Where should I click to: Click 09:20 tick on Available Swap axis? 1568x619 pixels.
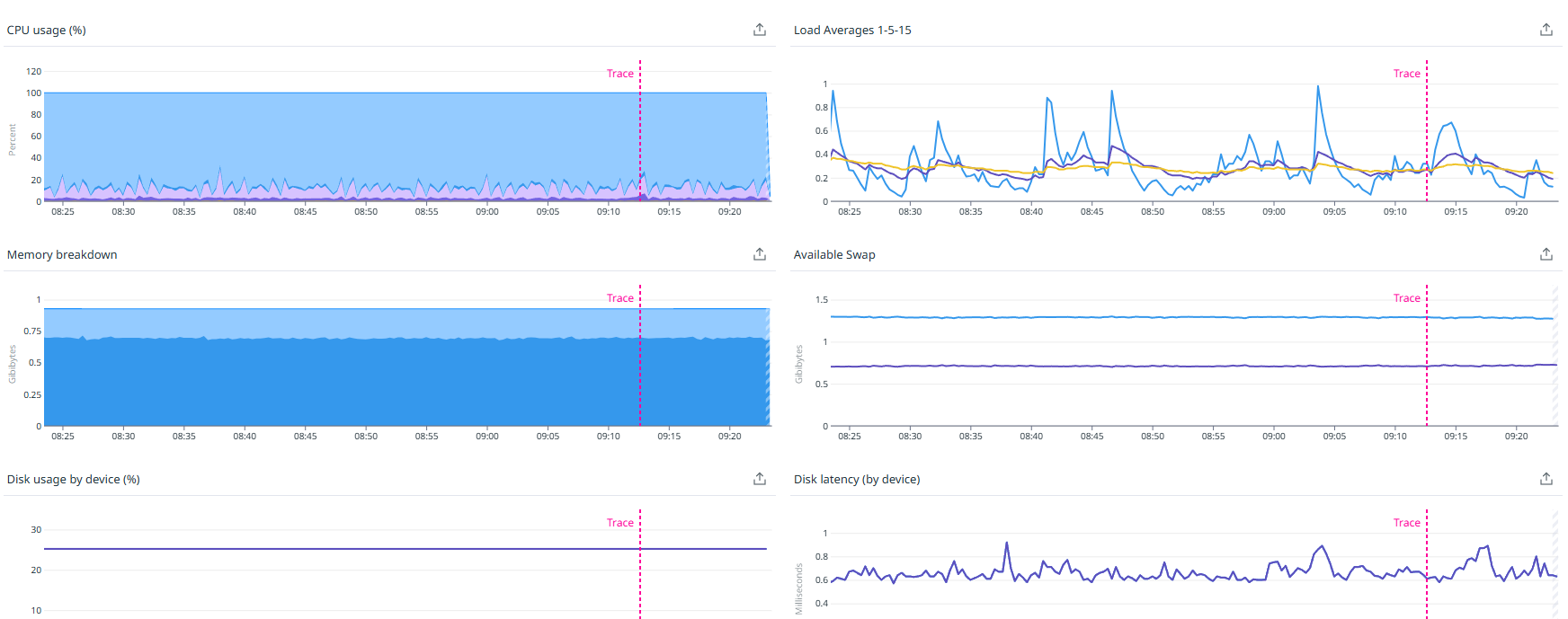pyautogui.click(x=1516, y=437)
